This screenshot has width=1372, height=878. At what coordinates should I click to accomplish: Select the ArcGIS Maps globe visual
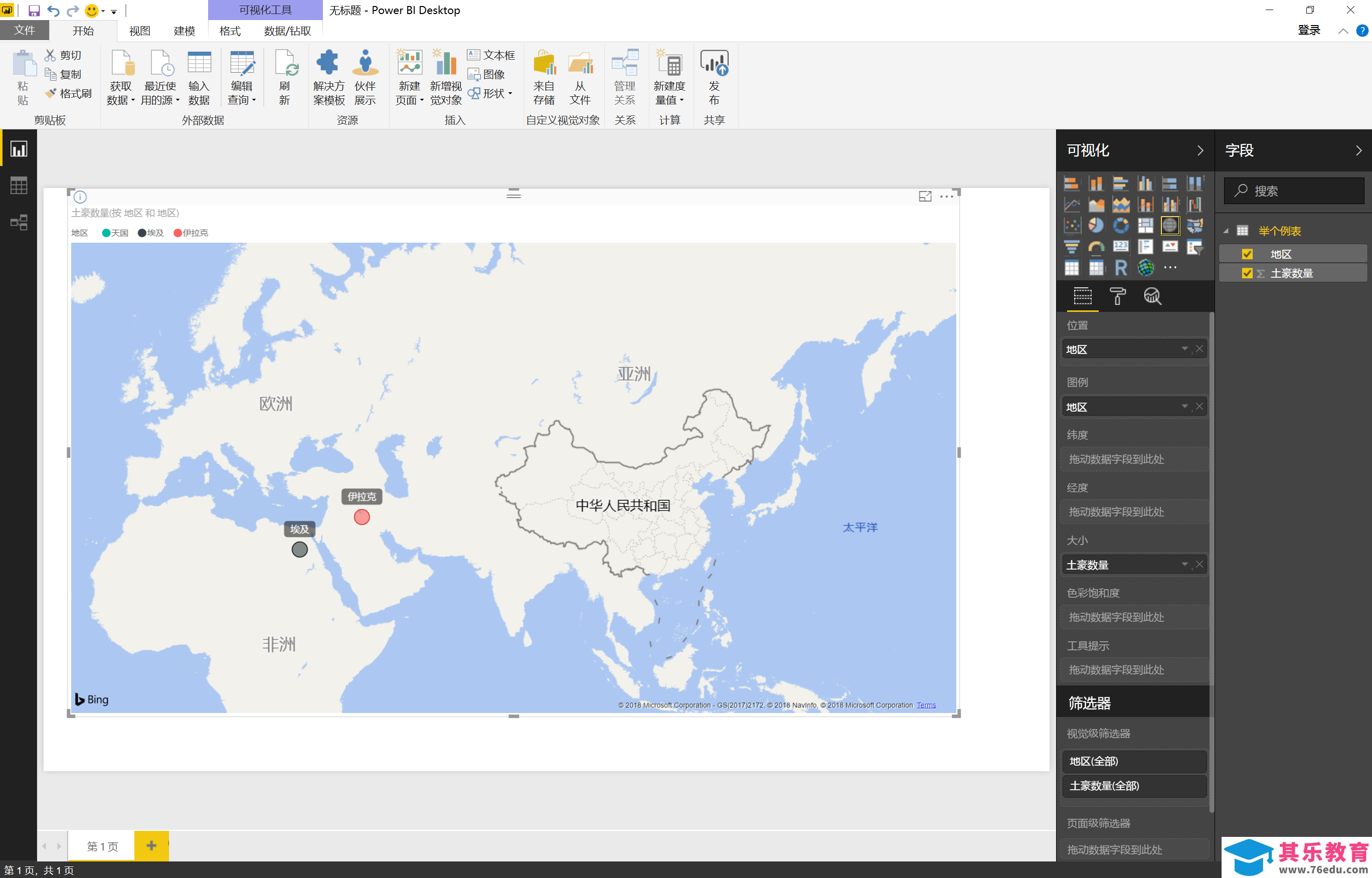point(1145,268)
